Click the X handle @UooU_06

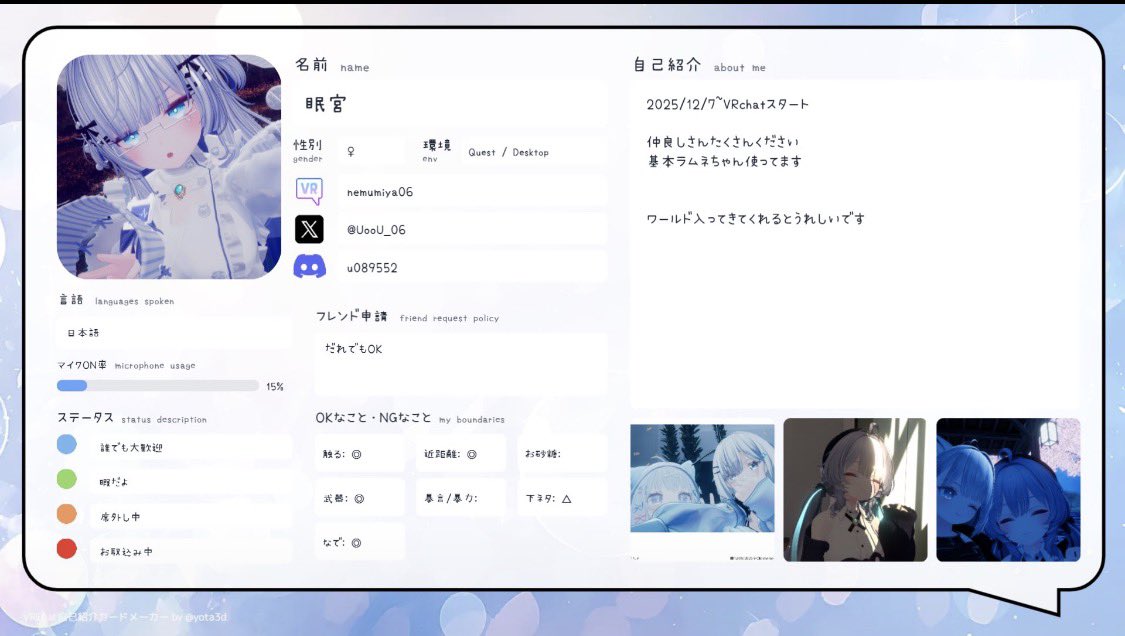[x=376, y=230]
